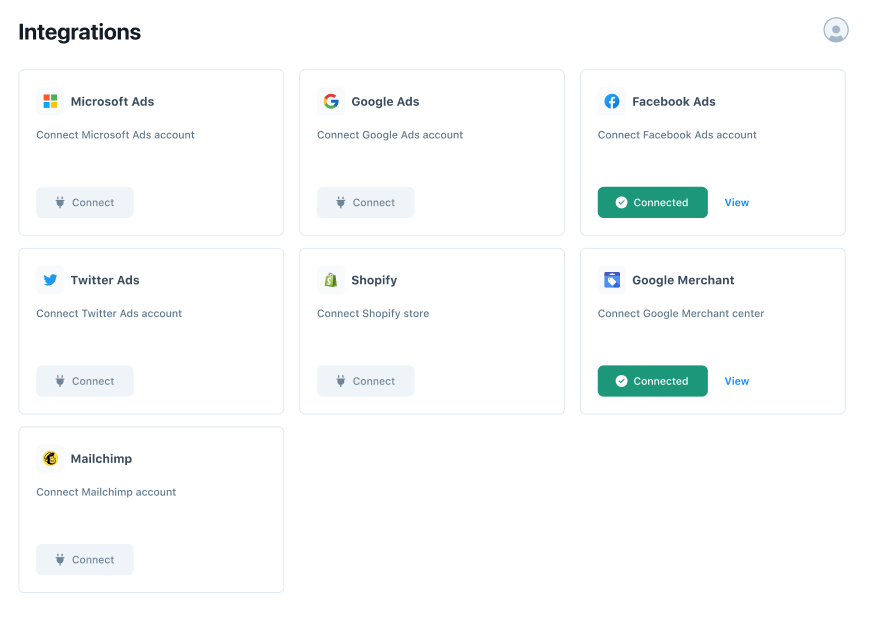This screenshot has width=871, height=639.
Task: Click Connected button for Facebook Ads
Action: pyautogui.click(x=653, y=202)
